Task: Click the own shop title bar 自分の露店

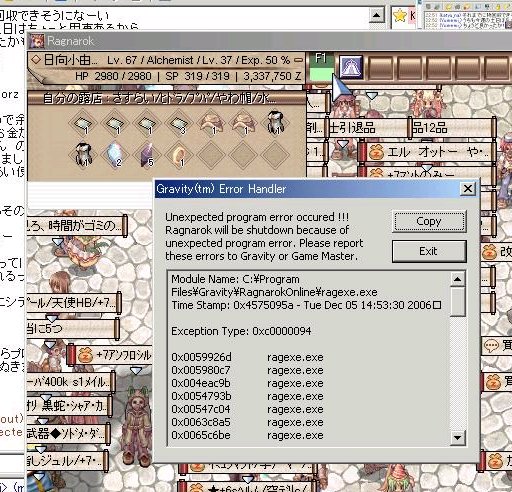Action: 167,98
